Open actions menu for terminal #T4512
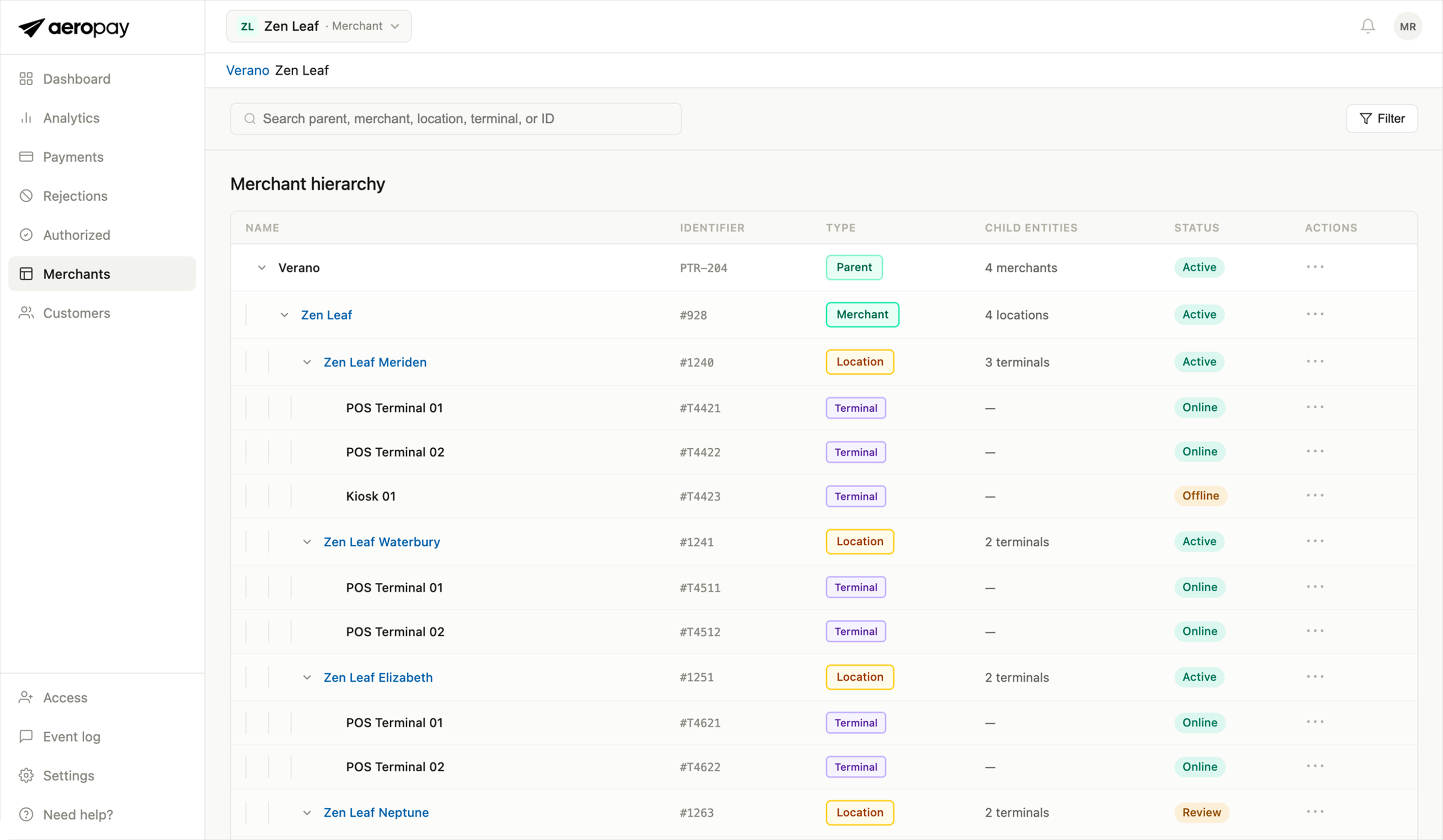 [x=1315, y=631]
